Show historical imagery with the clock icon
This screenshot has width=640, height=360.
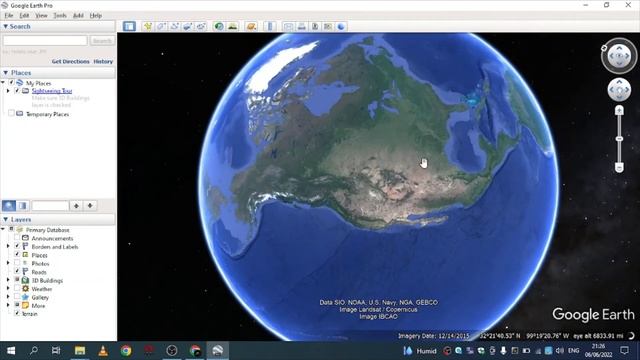(219, 27)
